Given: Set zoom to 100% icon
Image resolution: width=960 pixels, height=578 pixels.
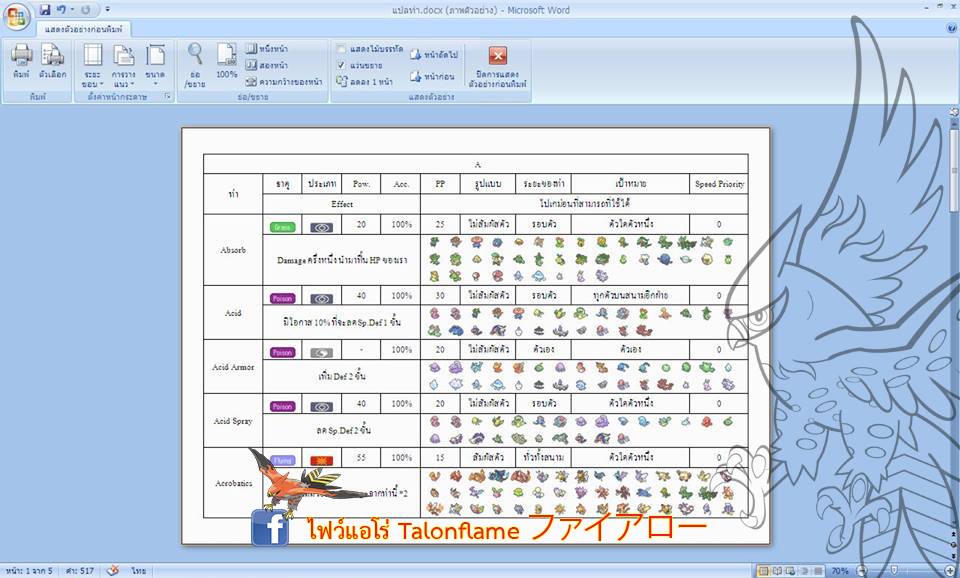Looking at the screenshot, I should [227, 62].
